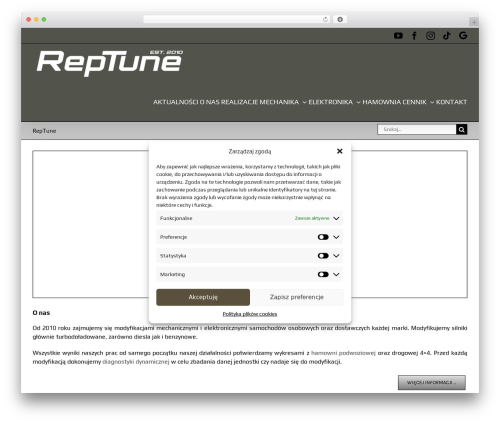Open the Facebook social icon

point(414,36)
